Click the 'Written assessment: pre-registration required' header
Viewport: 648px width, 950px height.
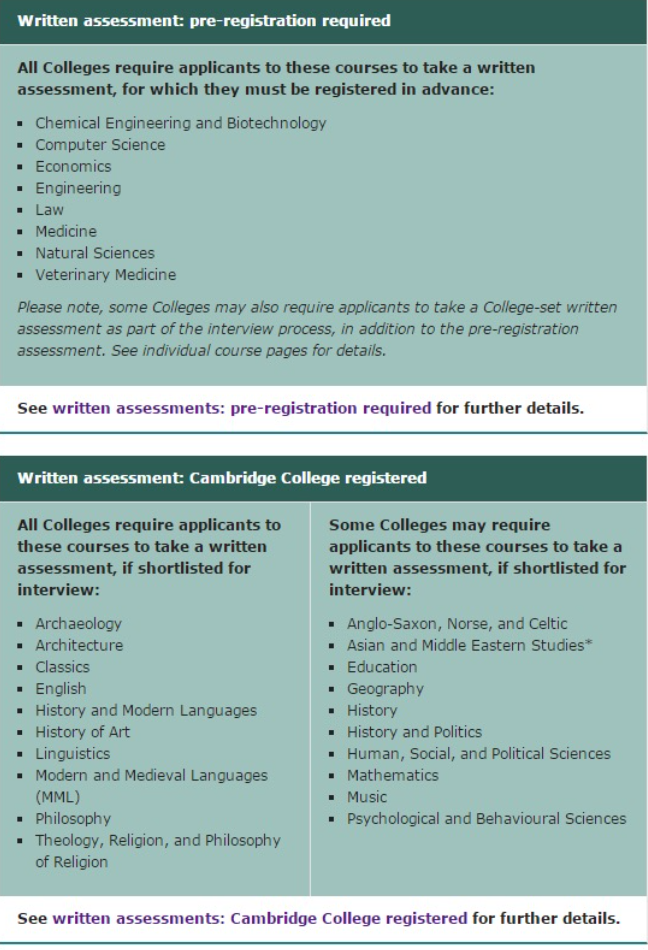tap(204, 20)
